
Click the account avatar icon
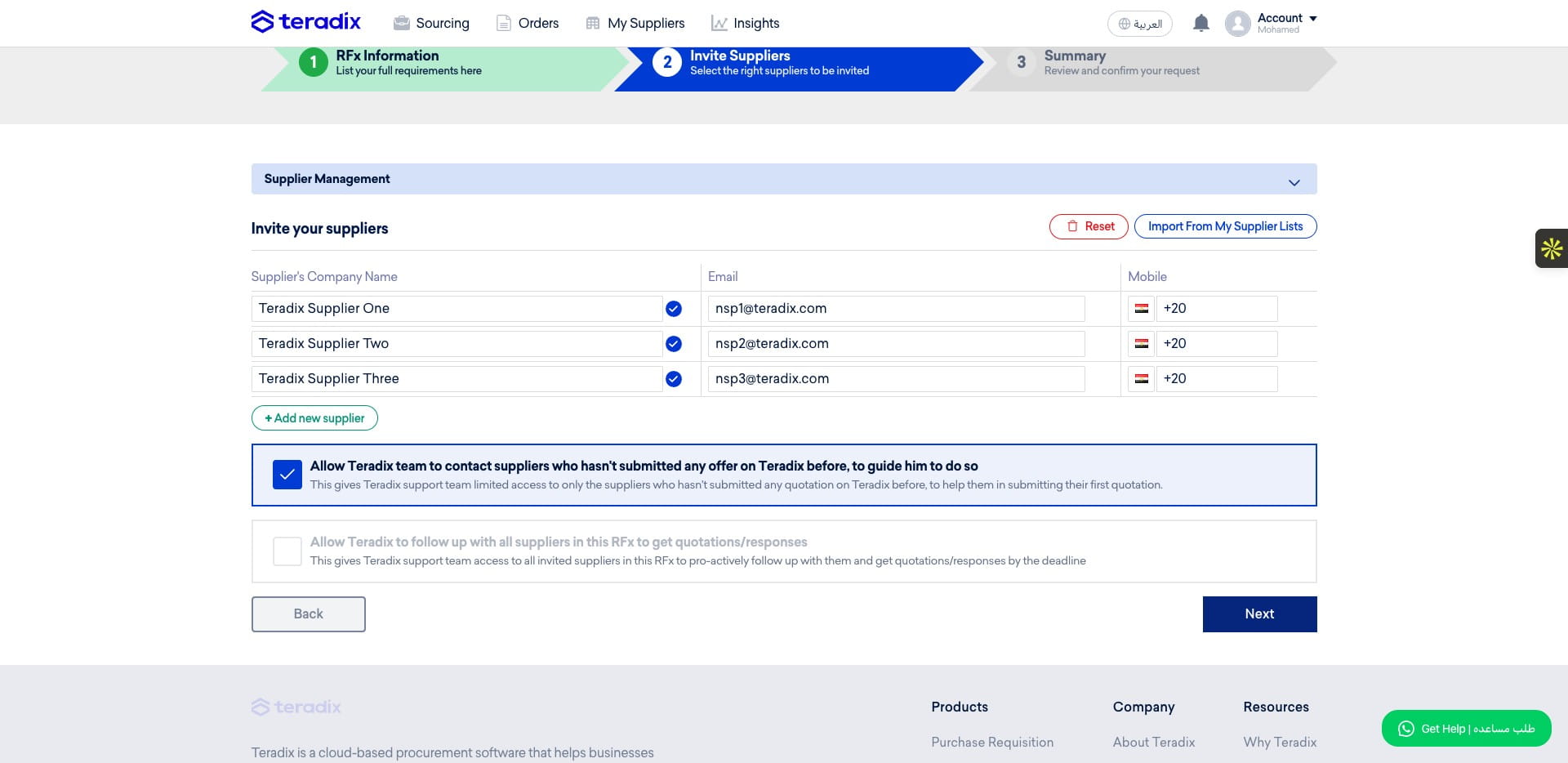(1238, 24)
